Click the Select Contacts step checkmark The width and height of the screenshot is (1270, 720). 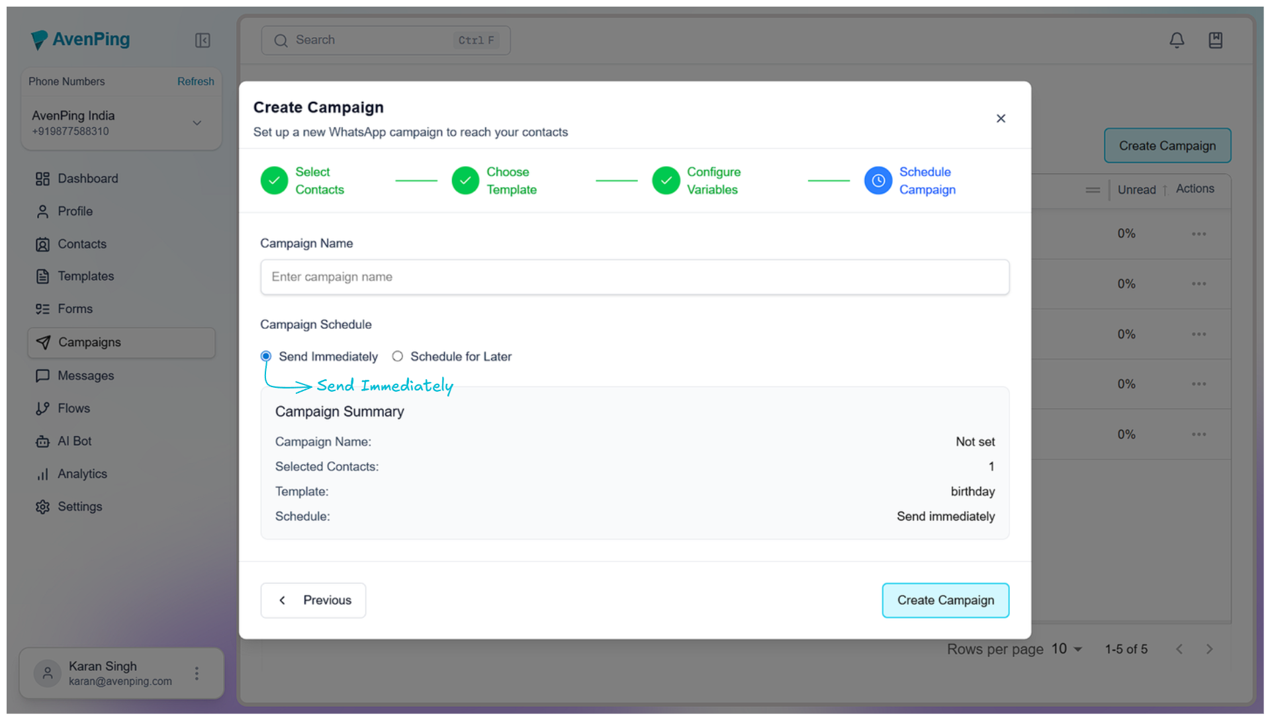pyautogui.click(x=274, y=181)
